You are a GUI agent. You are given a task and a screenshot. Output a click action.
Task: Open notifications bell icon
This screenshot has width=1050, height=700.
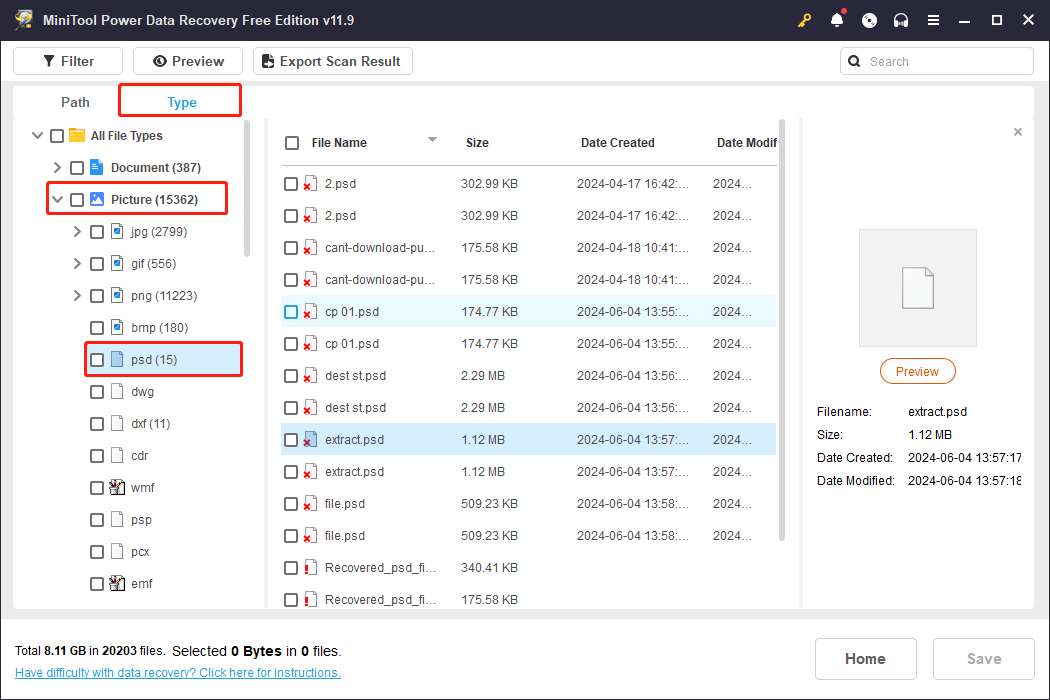[837, 20]
